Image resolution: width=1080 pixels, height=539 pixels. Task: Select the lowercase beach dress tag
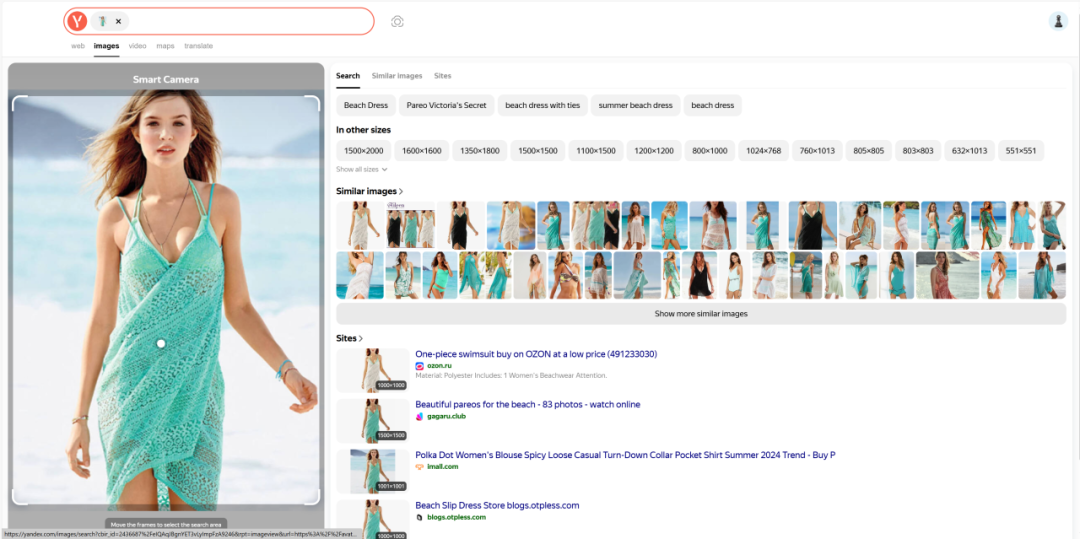click(x=712, y=105)
